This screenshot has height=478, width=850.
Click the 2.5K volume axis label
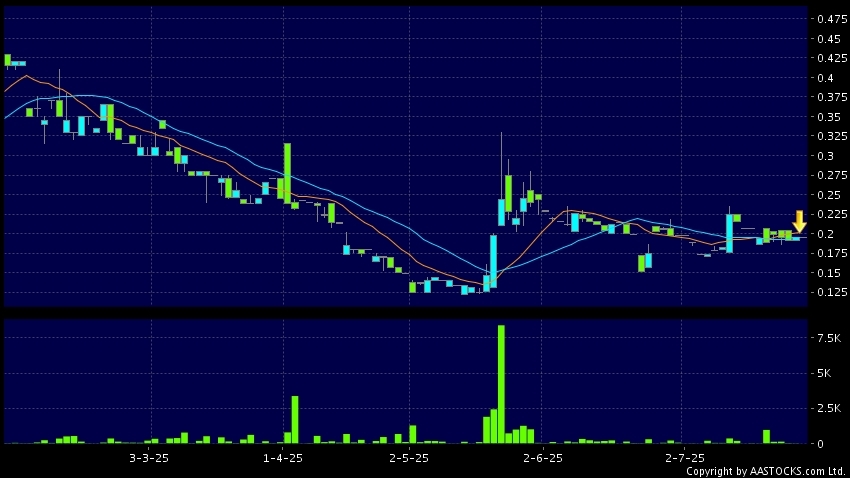pos(829,408)
